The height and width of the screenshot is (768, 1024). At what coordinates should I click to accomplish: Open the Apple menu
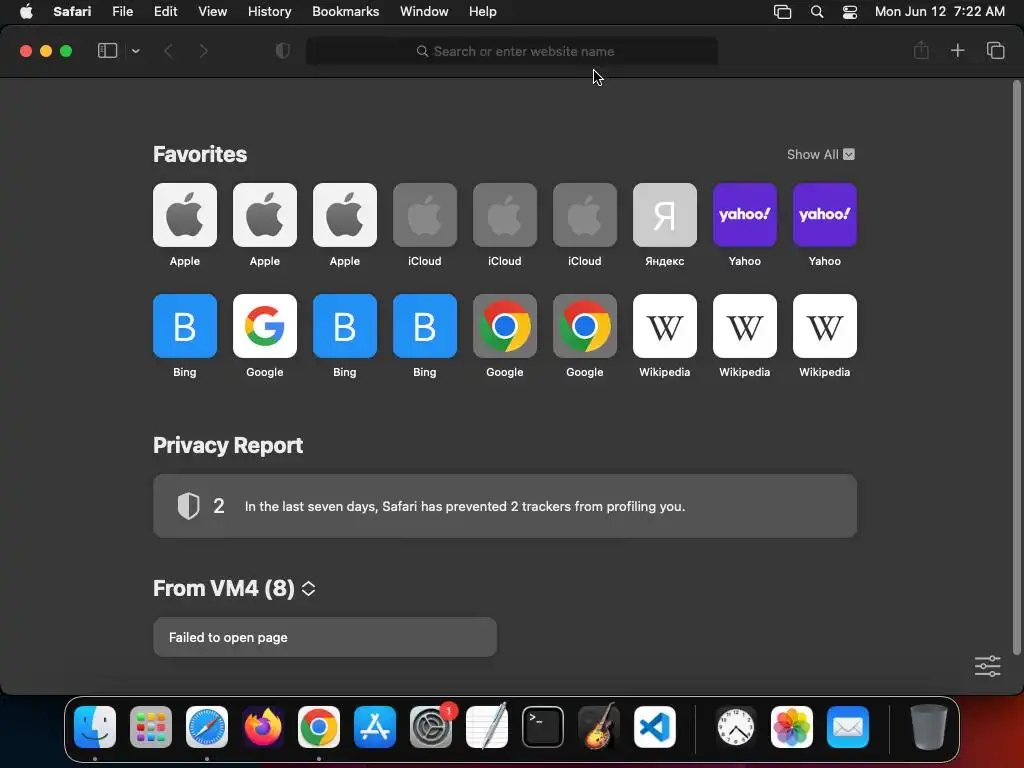click(x=26, y=12)
